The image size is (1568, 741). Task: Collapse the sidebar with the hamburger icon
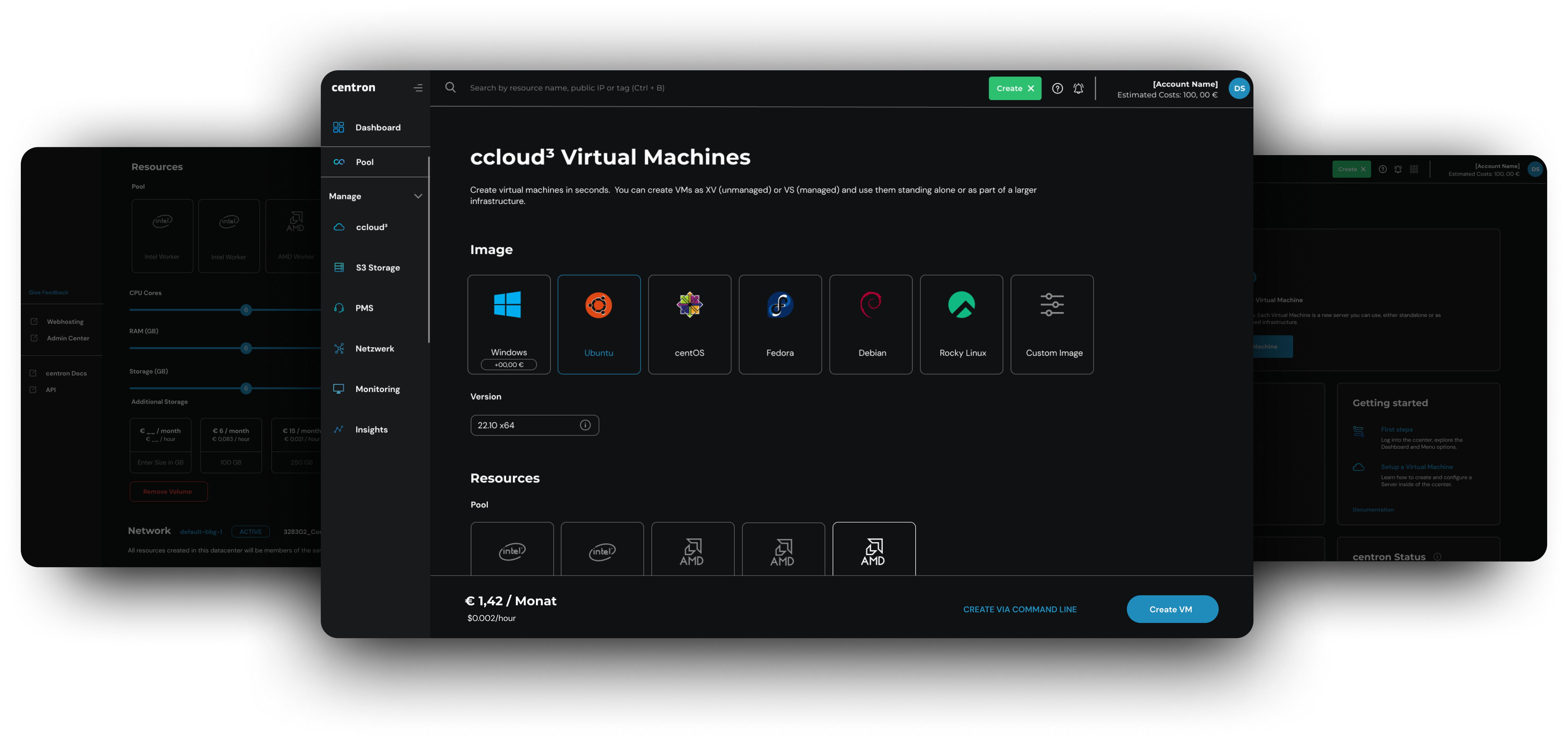coord(417,88)
